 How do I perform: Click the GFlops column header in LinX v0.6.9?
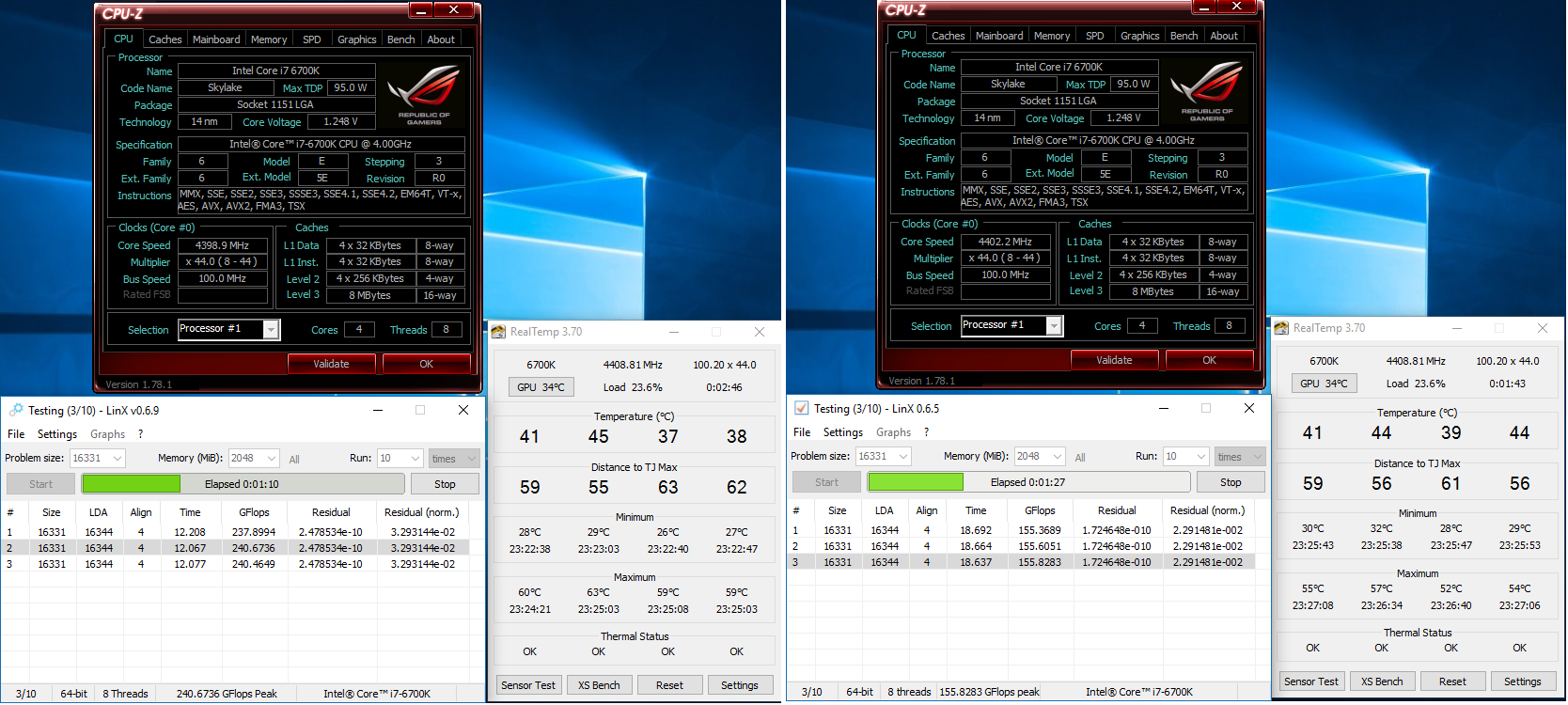[x=254, y=512]
